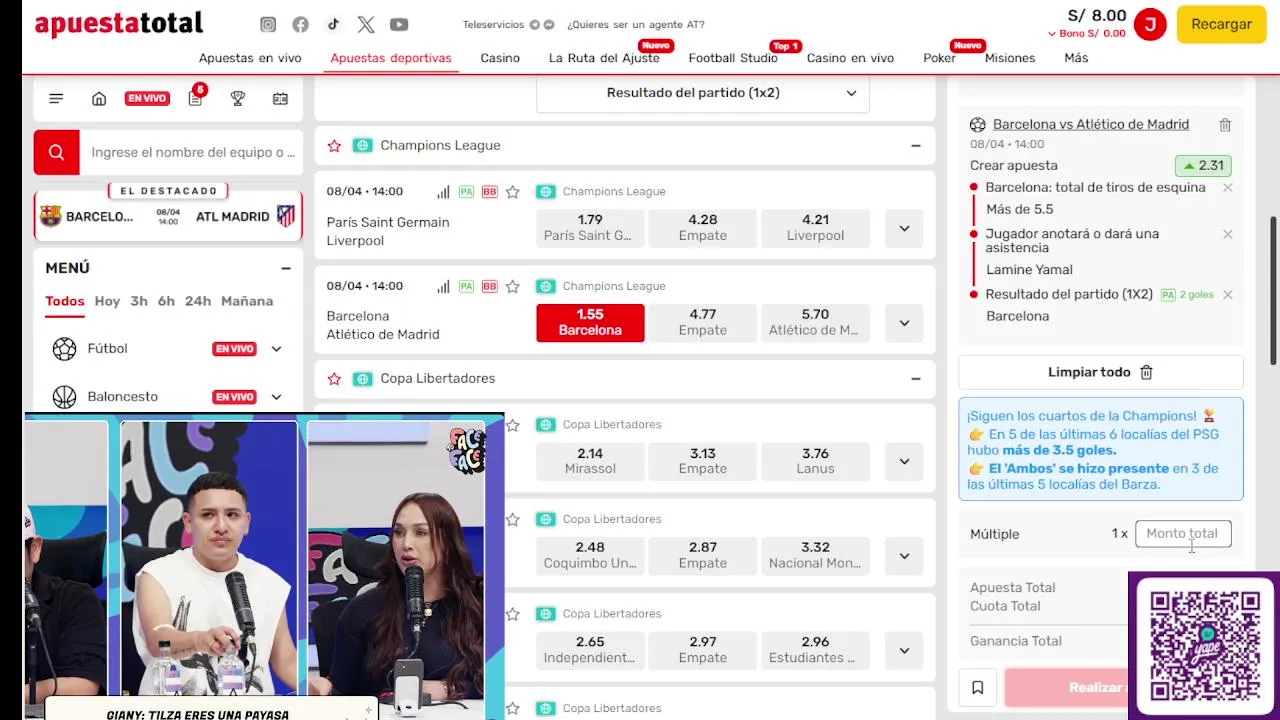
Task: Click the Baloncesto basketball icon
Action: (x=64, y=397)
